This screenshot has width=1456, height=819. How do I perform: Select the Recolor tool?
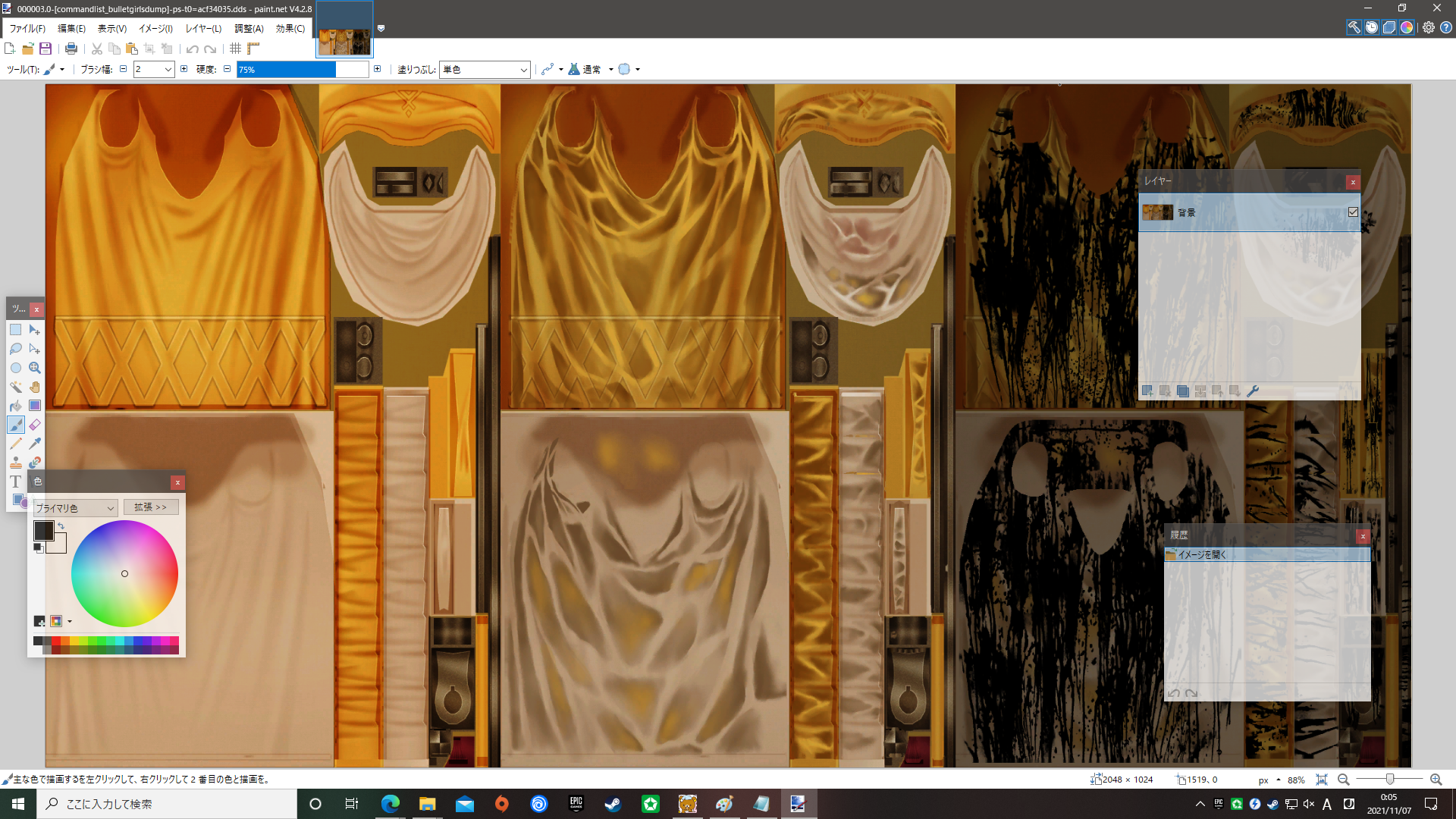click(x=34, y=463)
